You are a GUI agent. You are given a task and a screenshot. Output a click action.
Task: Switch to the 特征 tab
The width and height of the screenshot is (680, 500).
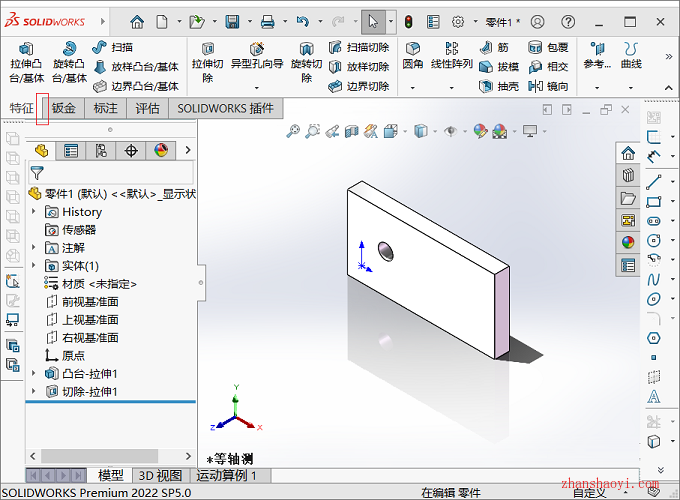tap(22, 108)
